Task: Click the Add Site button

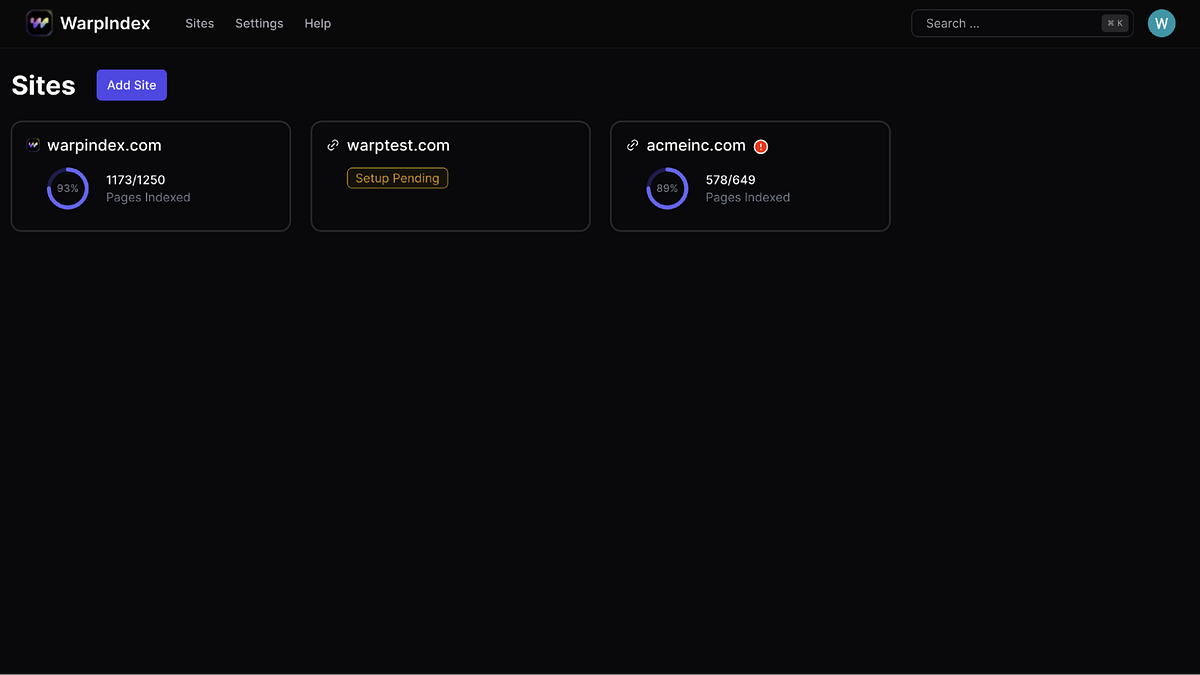Action: coord(131,85)
